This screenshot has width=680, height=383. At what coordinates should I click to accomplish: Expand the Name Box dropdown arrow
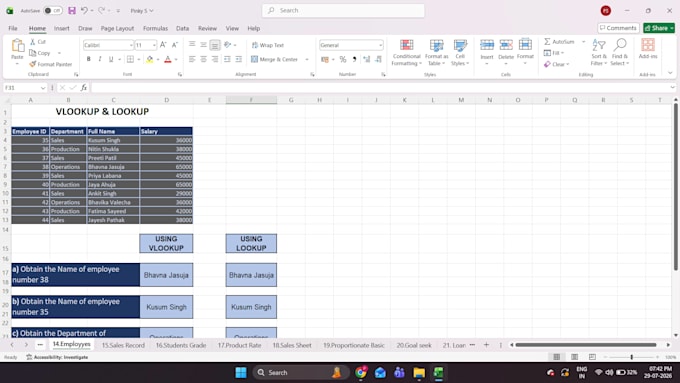[43, 88]
